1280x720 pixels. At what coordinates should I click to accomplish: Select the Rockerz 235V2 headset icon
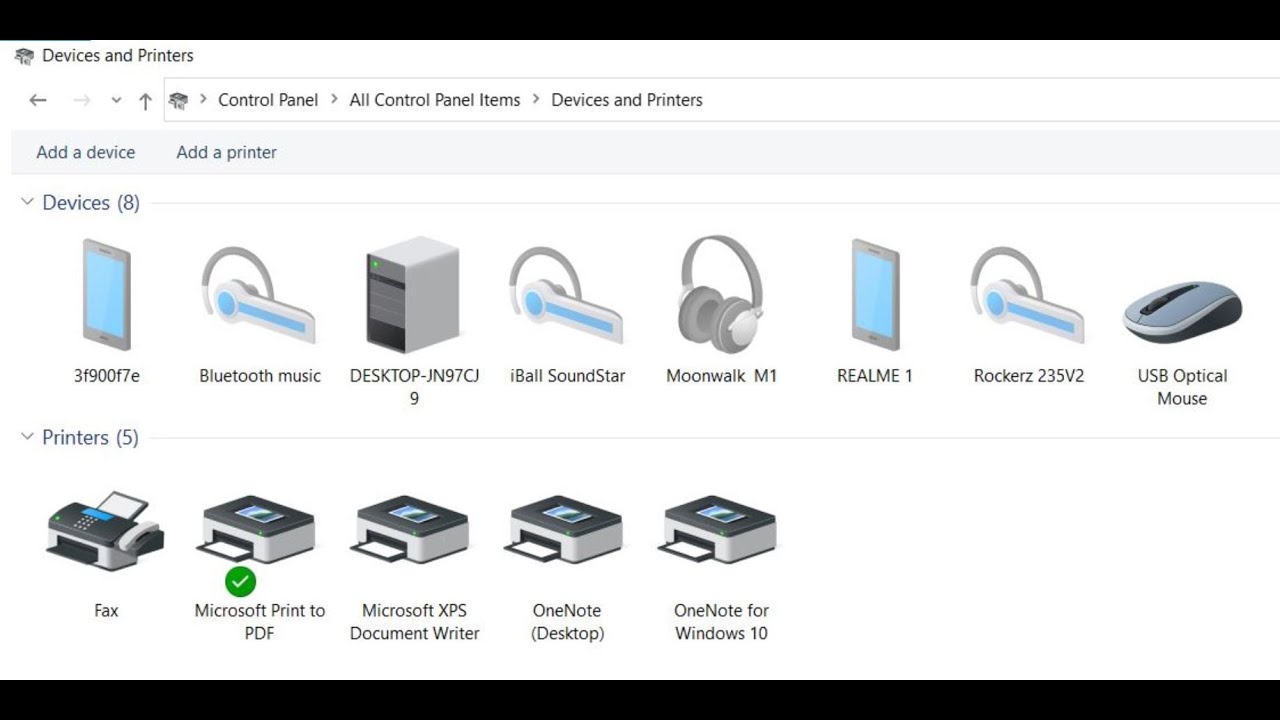(x=1028, y=296)
